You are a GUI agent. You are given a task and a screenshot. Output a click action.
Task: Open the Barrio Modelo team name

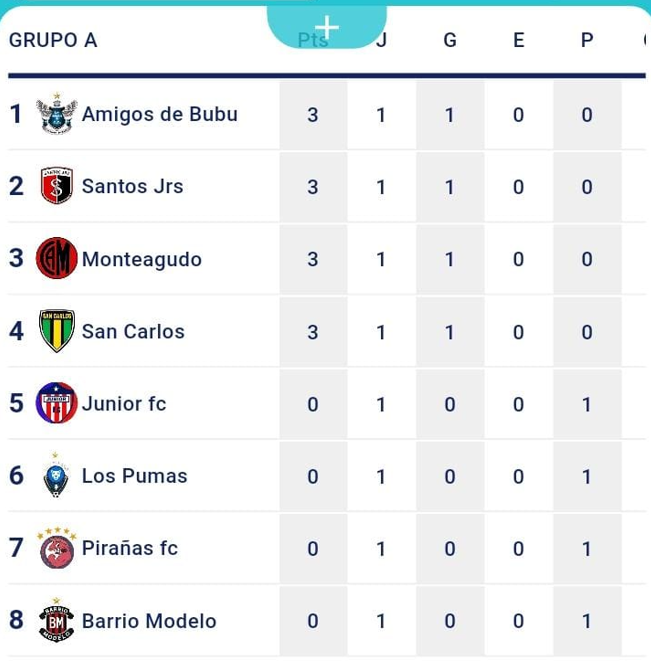point(149,621)
